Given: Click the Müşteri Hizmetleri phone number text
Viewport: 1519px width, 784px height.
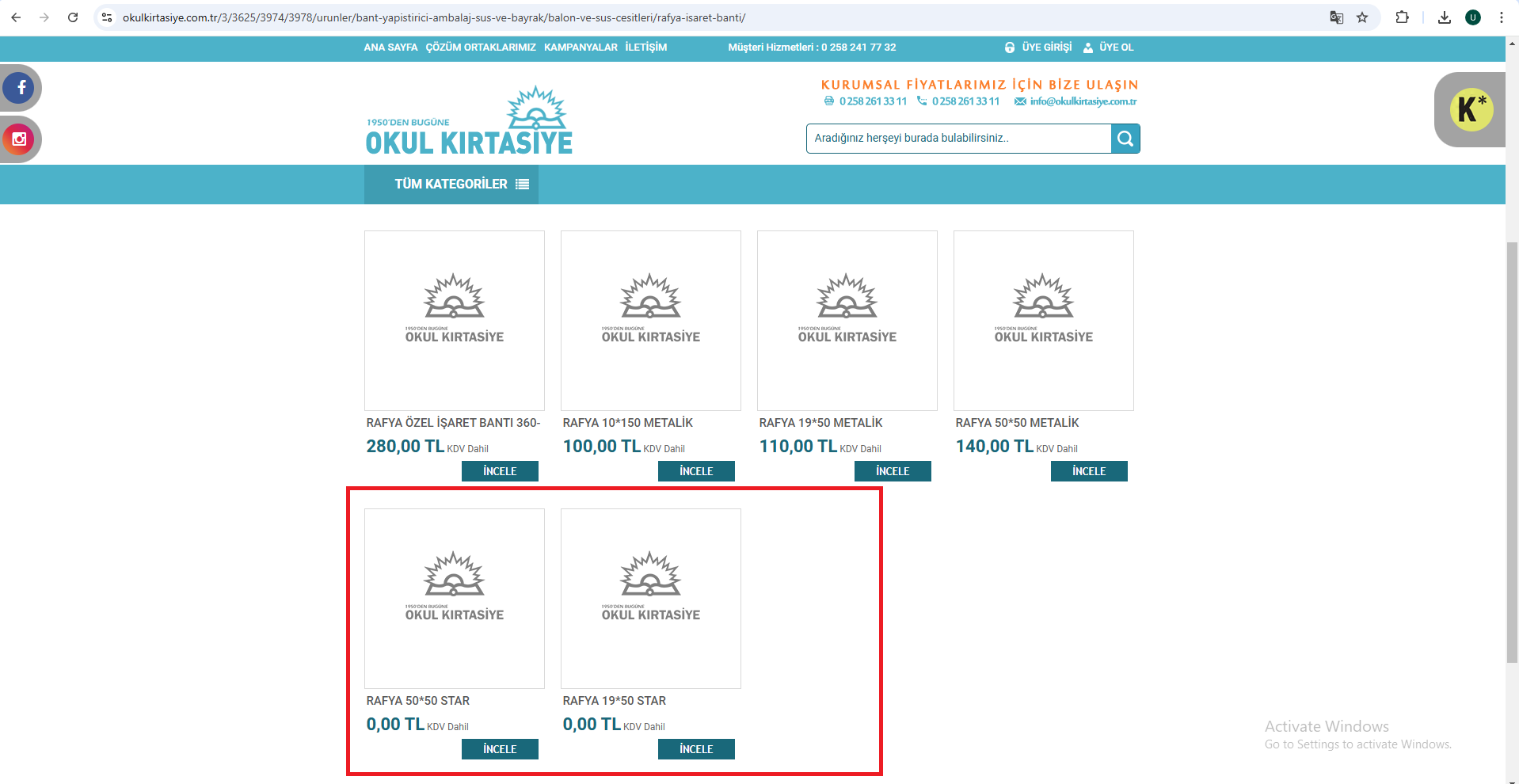Looking at the screenshot, I should [x=858, y=48].
